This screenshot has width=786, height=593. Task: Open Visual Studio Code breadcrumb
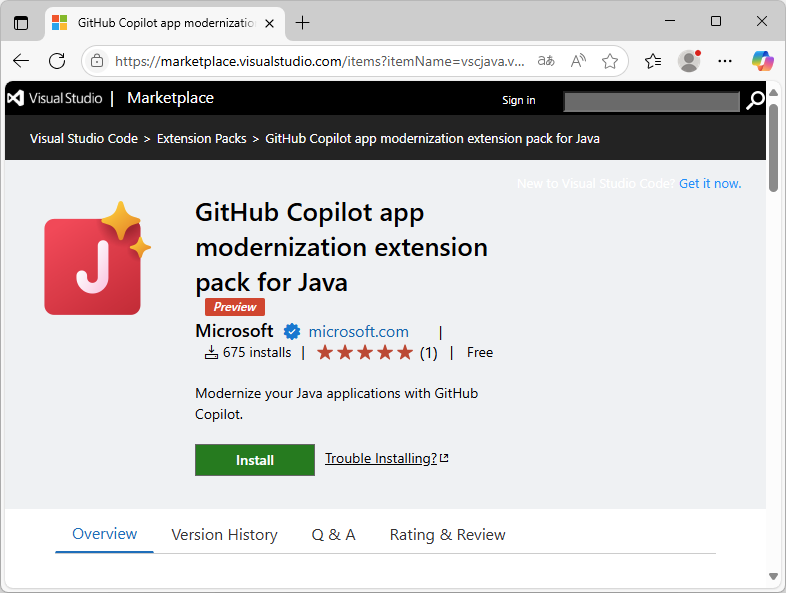tap(84, 138)
